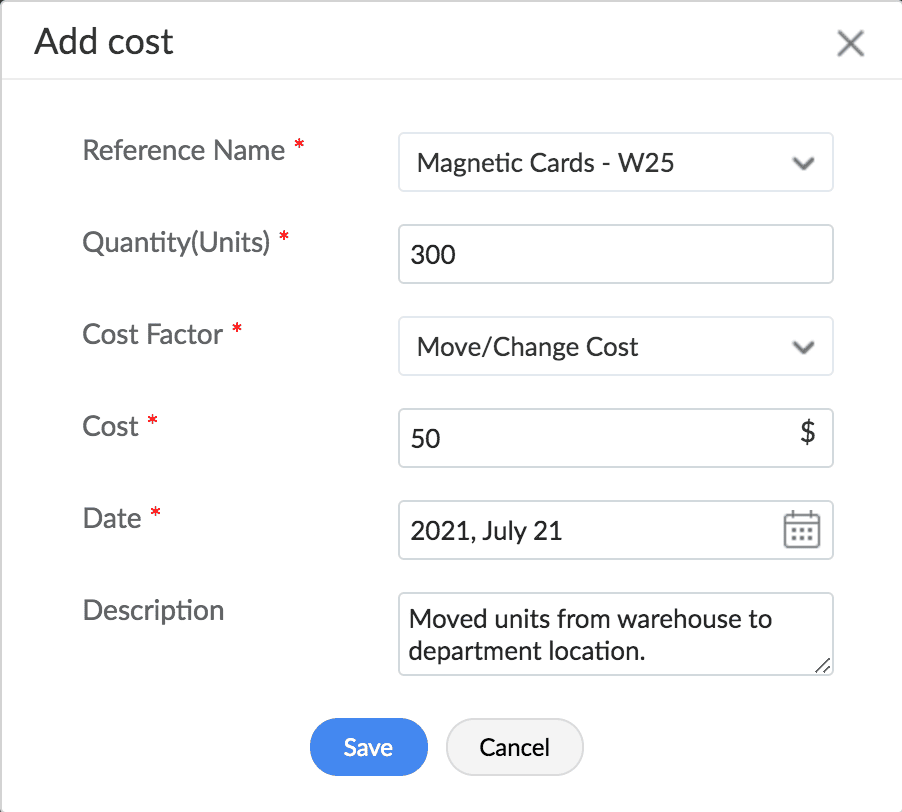Click inside the Description text area
This screenshot has height=812, width=902.
[x=600, y=634]
